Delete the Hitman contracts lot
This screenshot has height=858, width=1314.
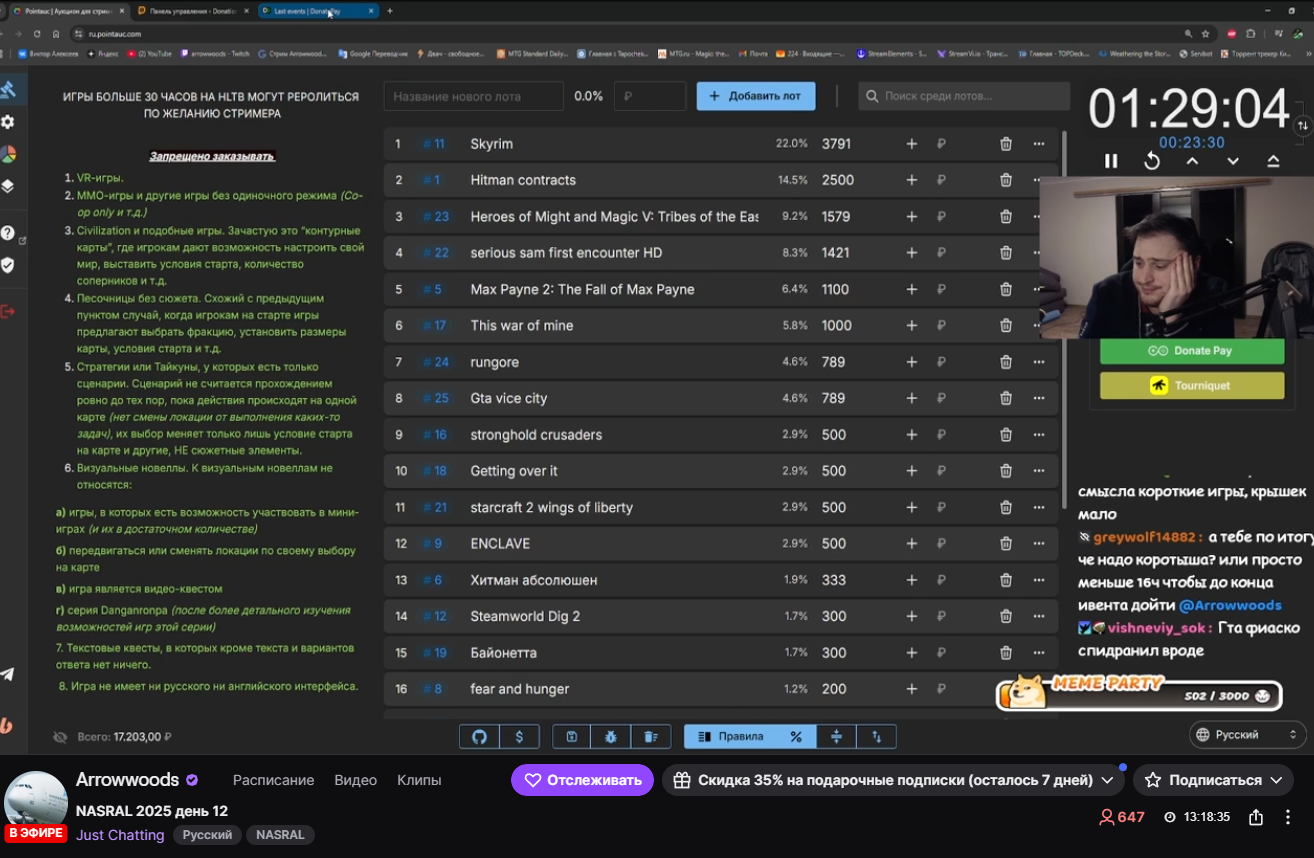1006,180
